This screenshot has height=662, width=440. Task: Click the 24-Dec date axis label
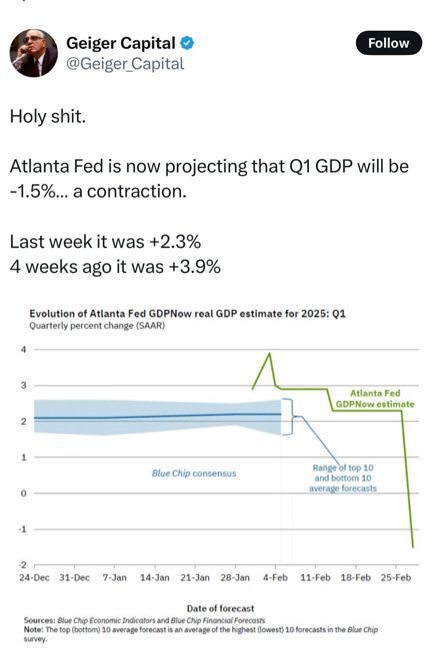(34, 577)
